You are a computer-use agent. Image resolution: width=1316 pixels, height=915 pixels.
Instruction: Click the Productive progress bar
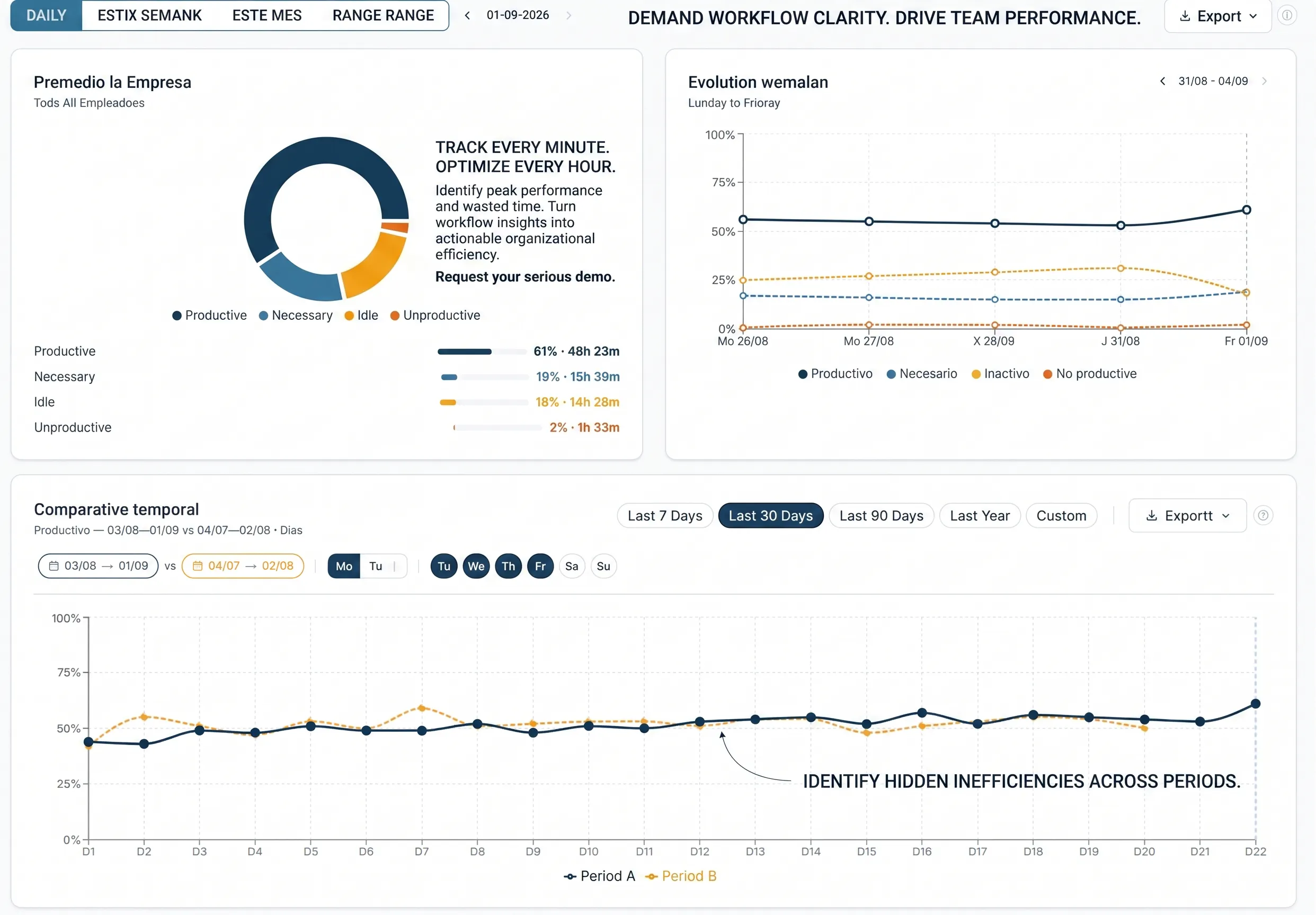coord(482,352)
